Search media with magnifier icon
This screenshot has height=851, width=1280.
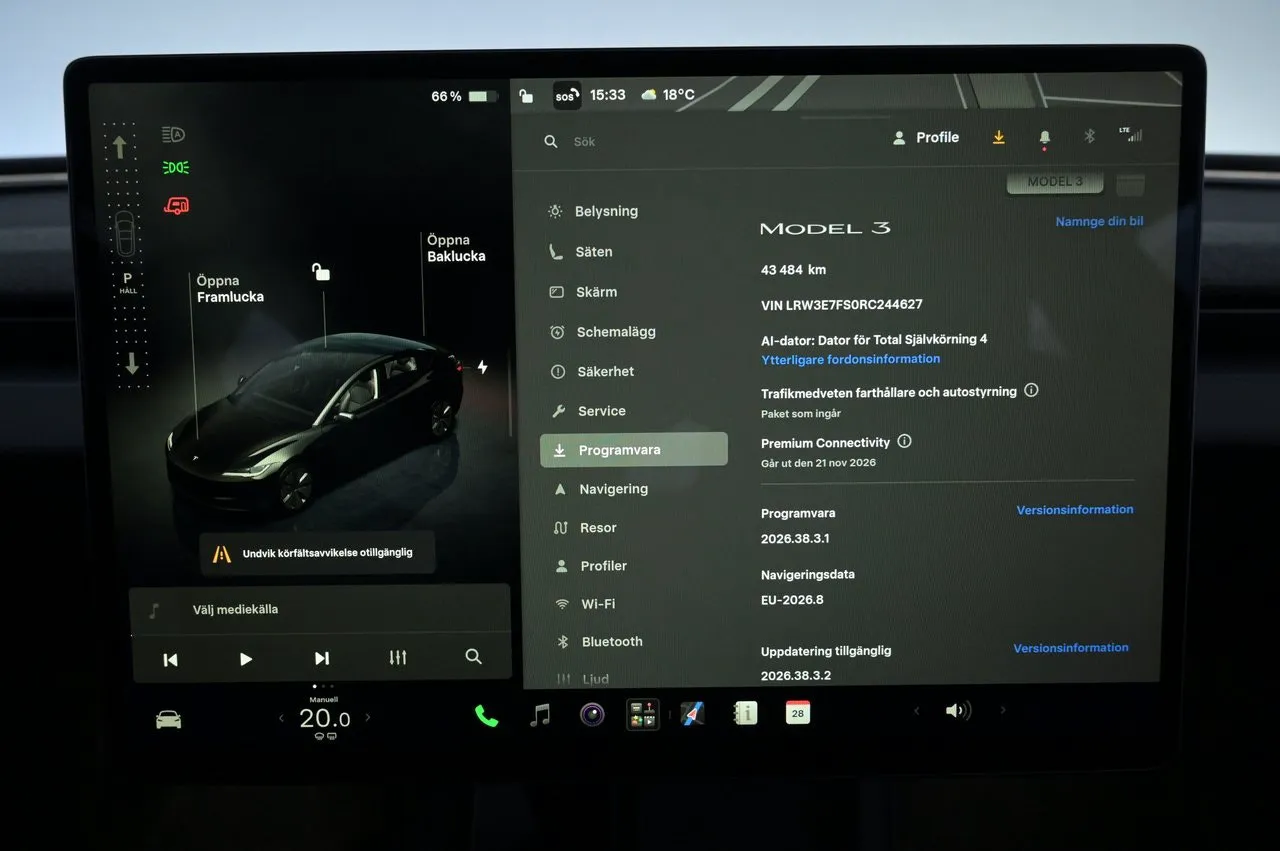pyautogui.click(x=474, y=657)
